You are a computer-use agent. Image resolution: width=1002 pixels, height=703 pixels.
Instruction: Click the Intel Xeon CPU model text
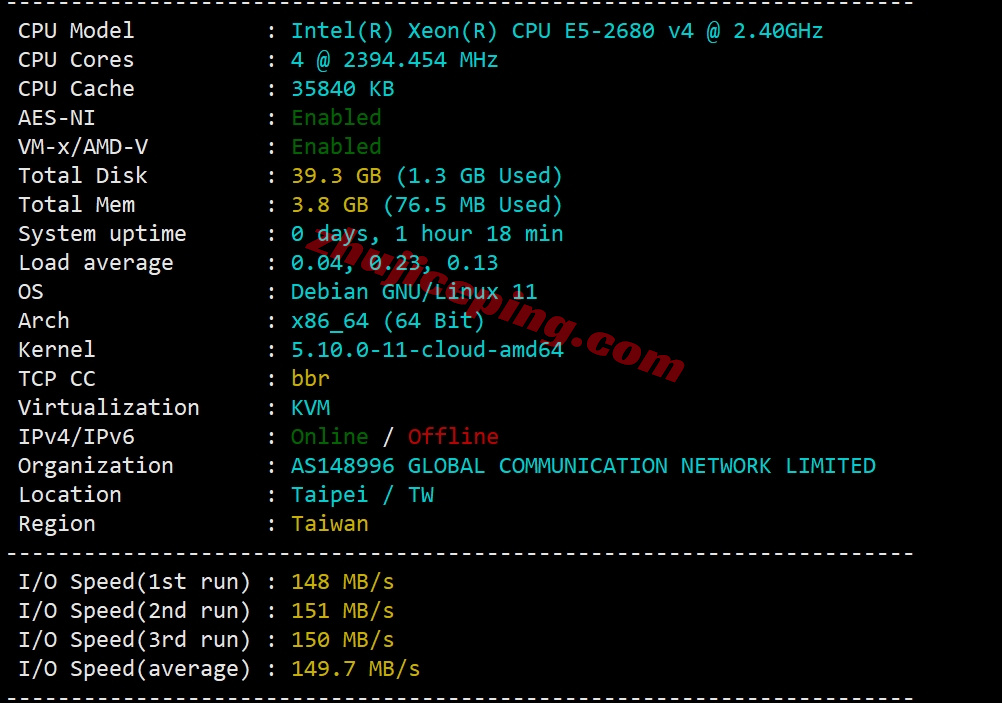(556, 31)
